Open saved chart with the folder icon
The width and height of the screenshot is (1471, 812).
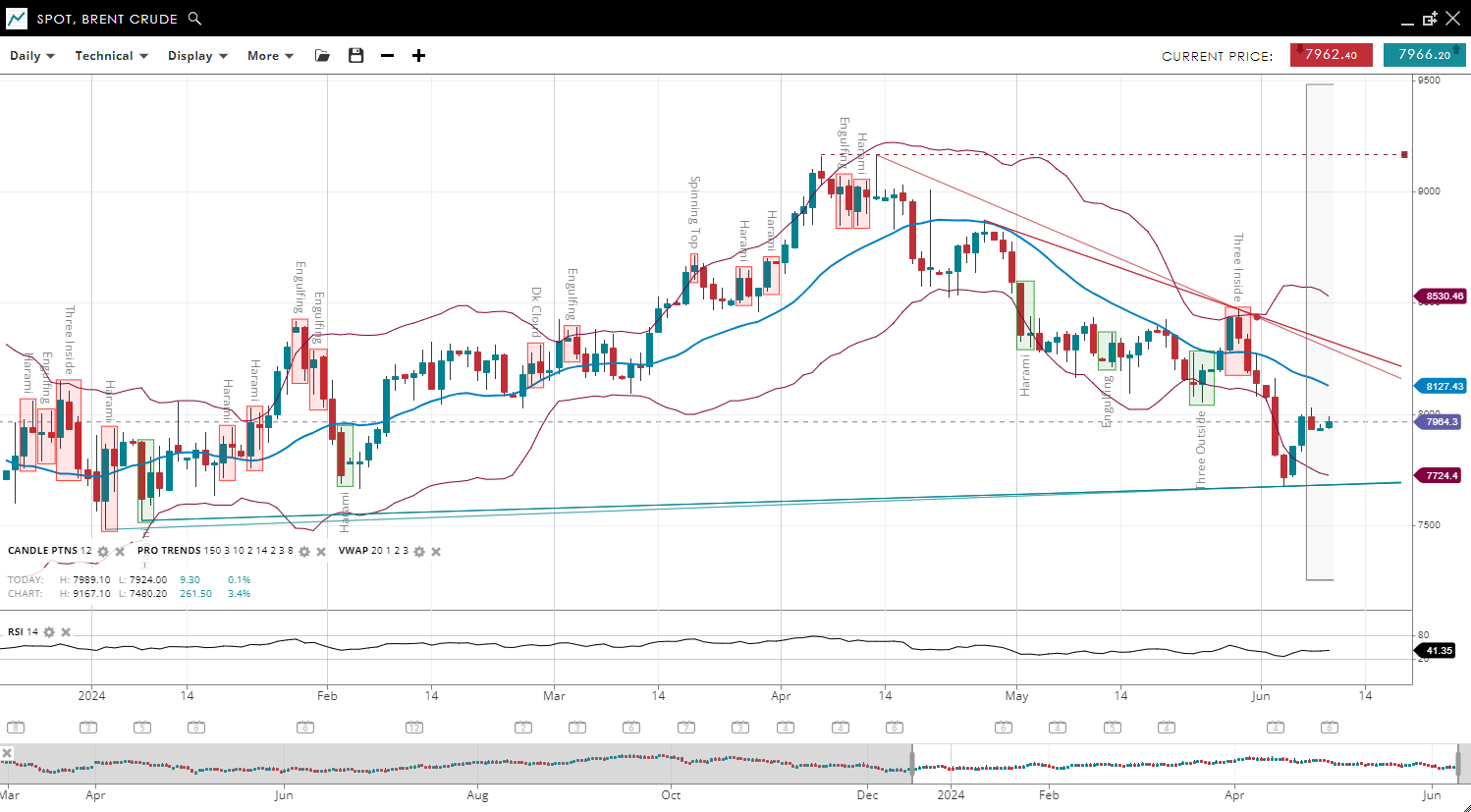coord(322,56)
